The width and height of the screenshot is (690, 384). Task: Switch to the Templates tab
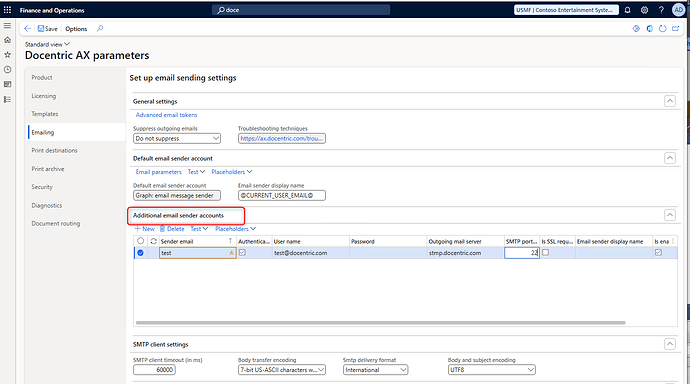click(x=44, y=114)
